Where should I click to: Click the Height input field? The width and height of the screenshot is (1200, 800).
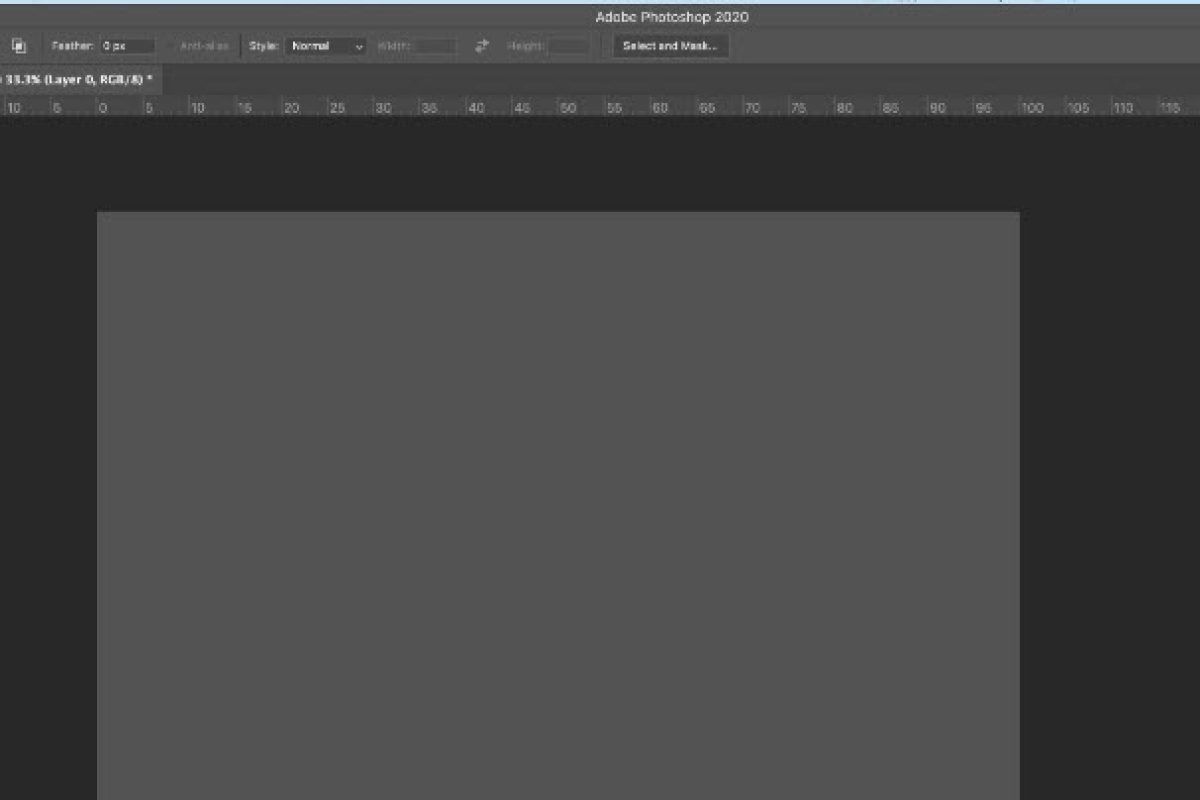coord(570,46)
